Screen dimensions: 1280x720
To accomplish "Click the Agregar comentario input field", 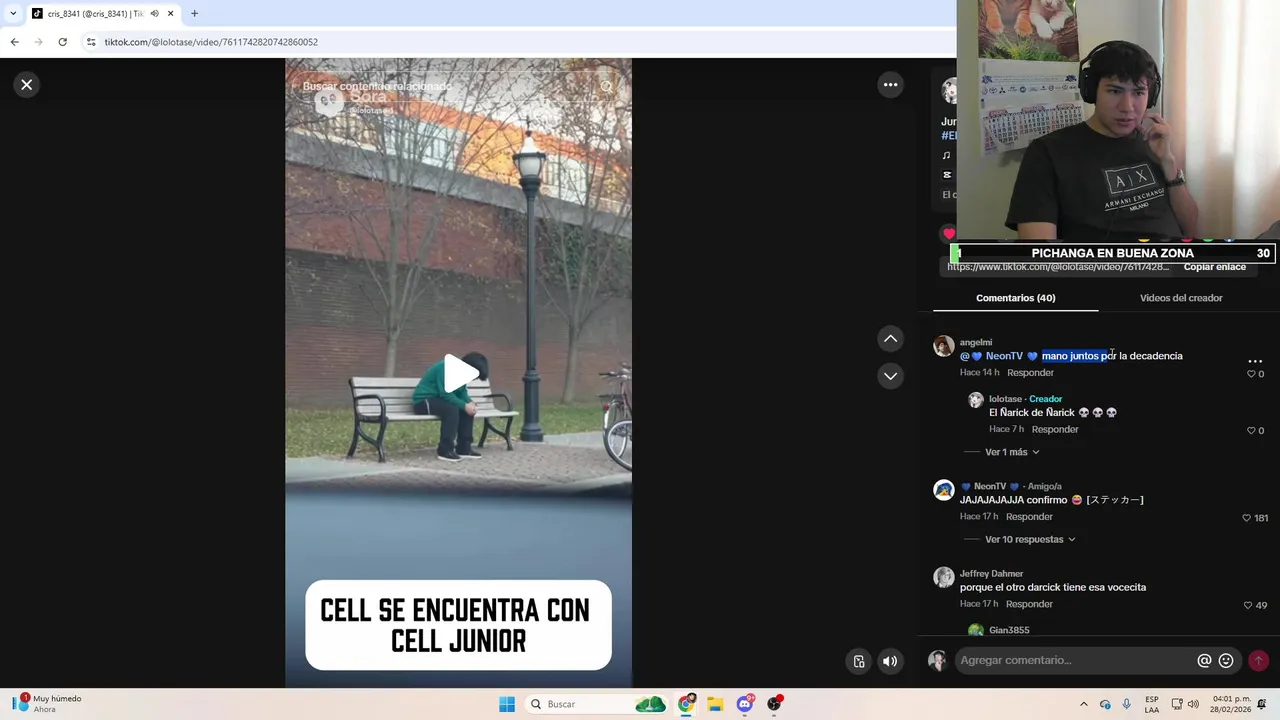I will tap(1075, 660).
